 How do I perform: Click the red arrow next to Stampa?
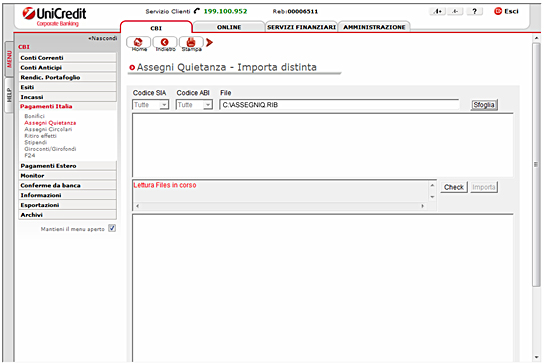pos(209,42)
